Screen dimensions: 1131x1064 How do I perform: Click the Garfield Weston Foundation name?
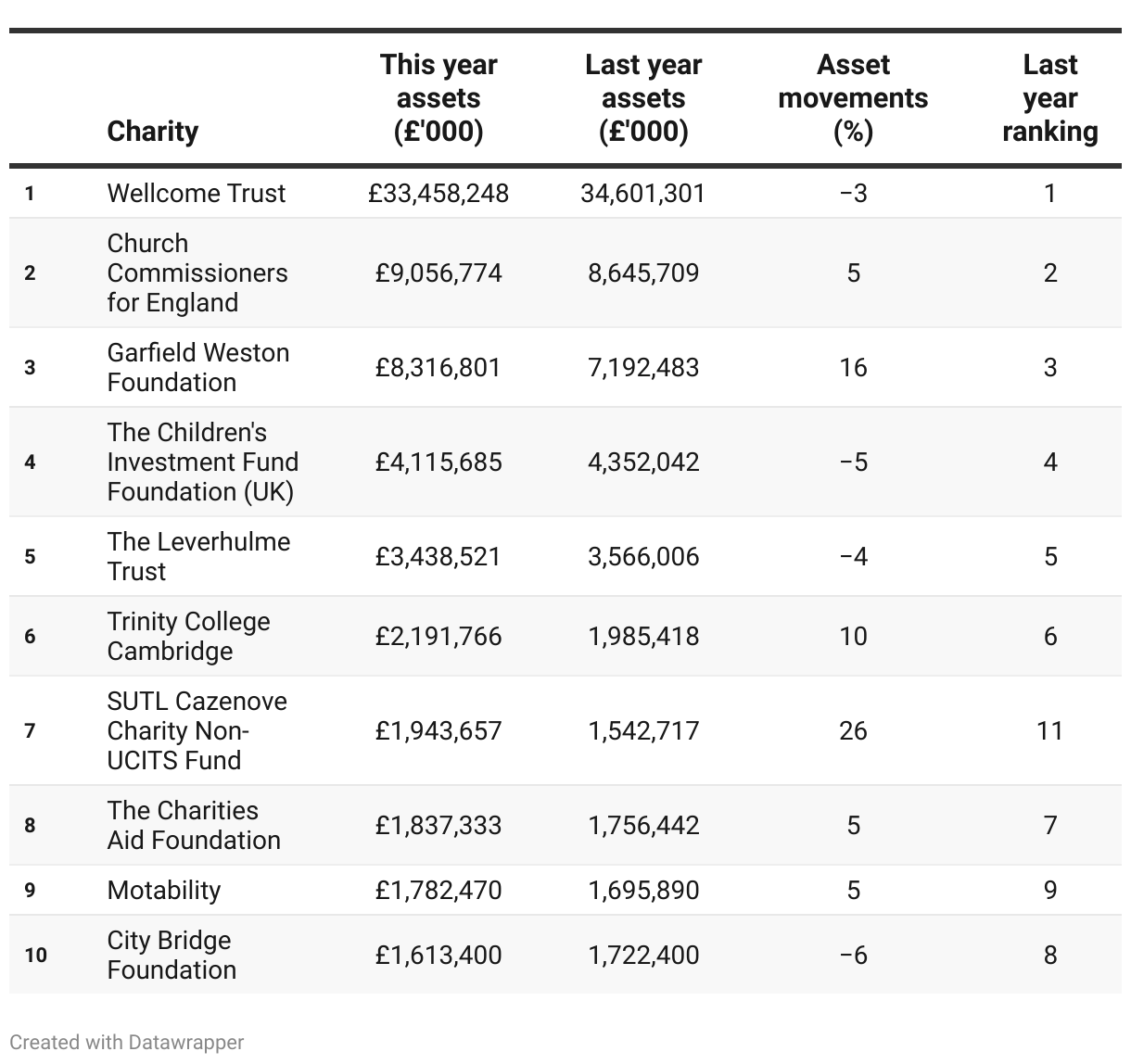click(x=198, y=367)
